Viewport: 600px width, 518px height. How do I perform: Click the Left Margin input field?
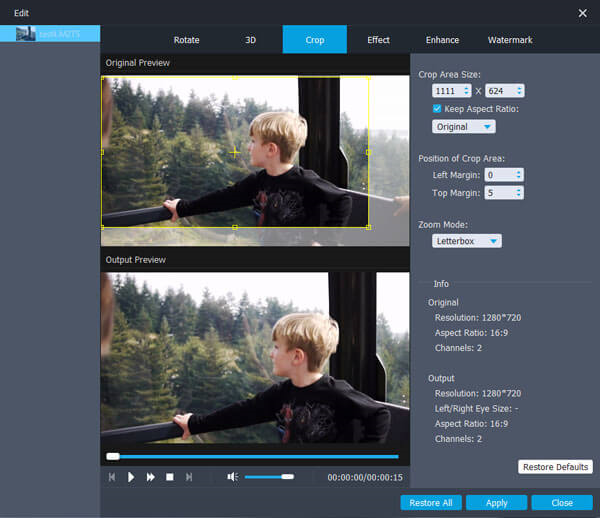[x=498, y=174]
